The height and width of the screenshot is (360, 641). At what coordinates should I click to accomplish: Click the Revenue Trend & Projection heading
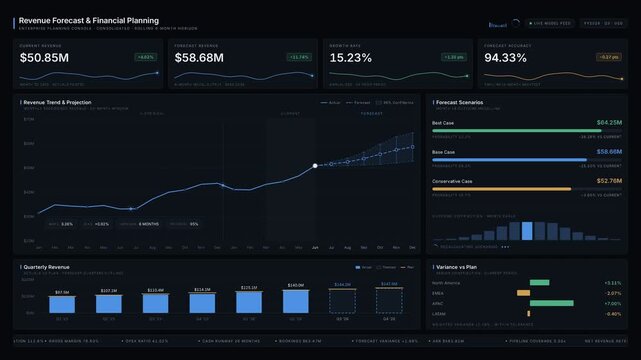coord(57,103)
